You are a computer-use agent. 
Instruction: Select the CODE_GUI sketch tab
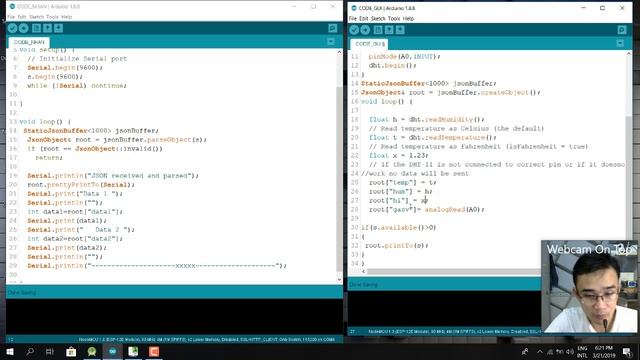(x=369, y=44)
